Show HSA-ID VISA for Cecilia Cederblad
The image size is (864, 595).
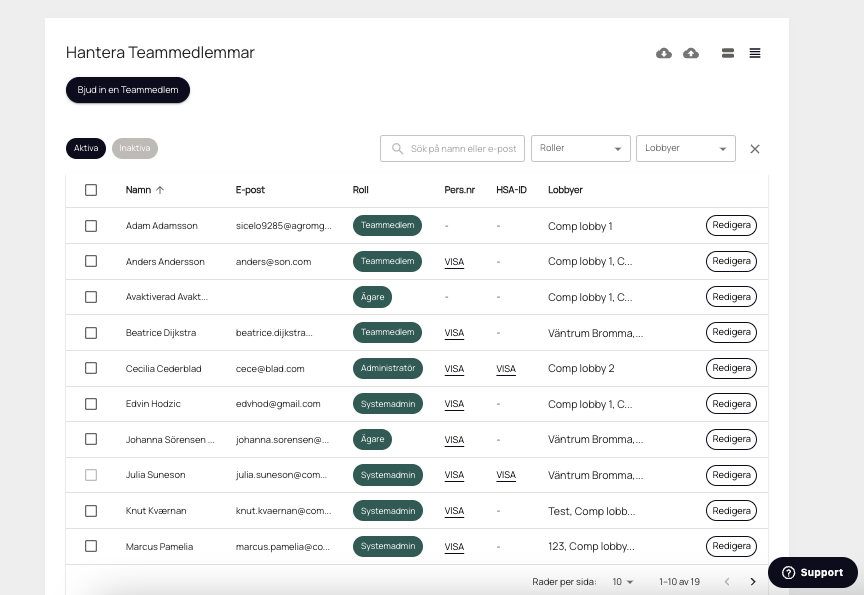[506, 369]
